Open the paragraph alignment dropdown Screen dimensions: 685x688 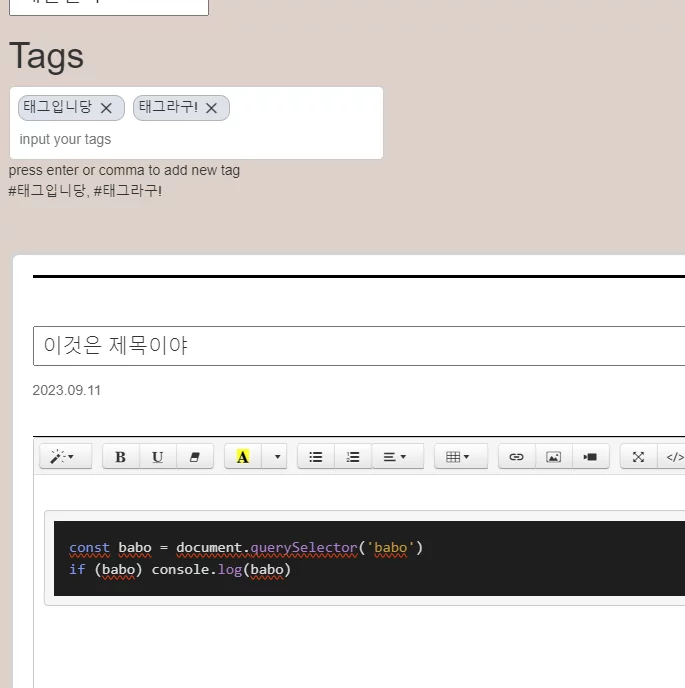click(397, 457)
